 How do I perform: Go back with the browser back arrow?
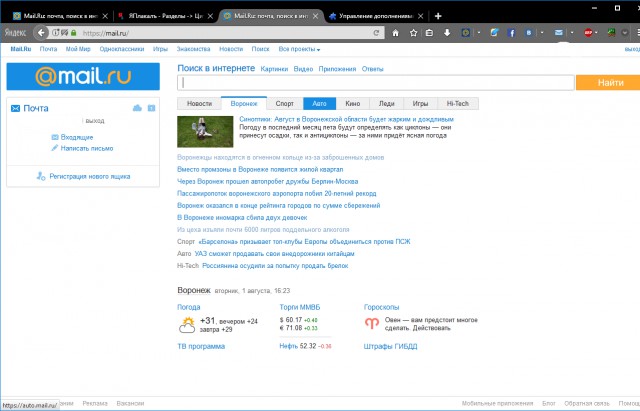(41, 33)
